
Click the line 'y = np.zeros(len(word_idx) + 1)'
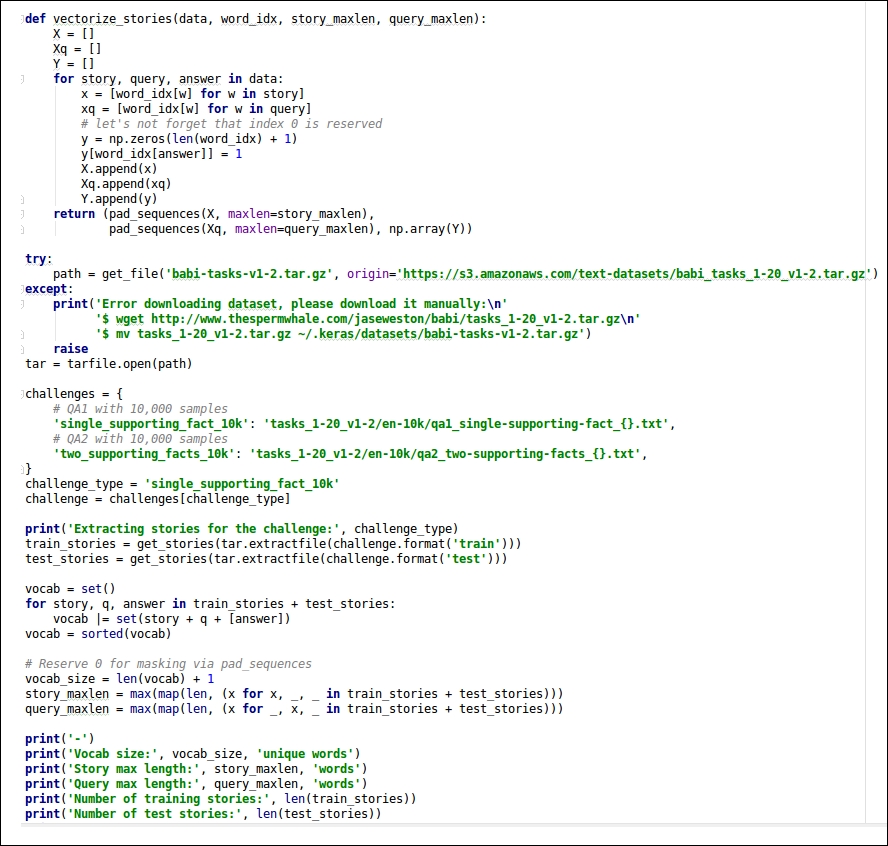pyautogui.click(x=189, y=139)
